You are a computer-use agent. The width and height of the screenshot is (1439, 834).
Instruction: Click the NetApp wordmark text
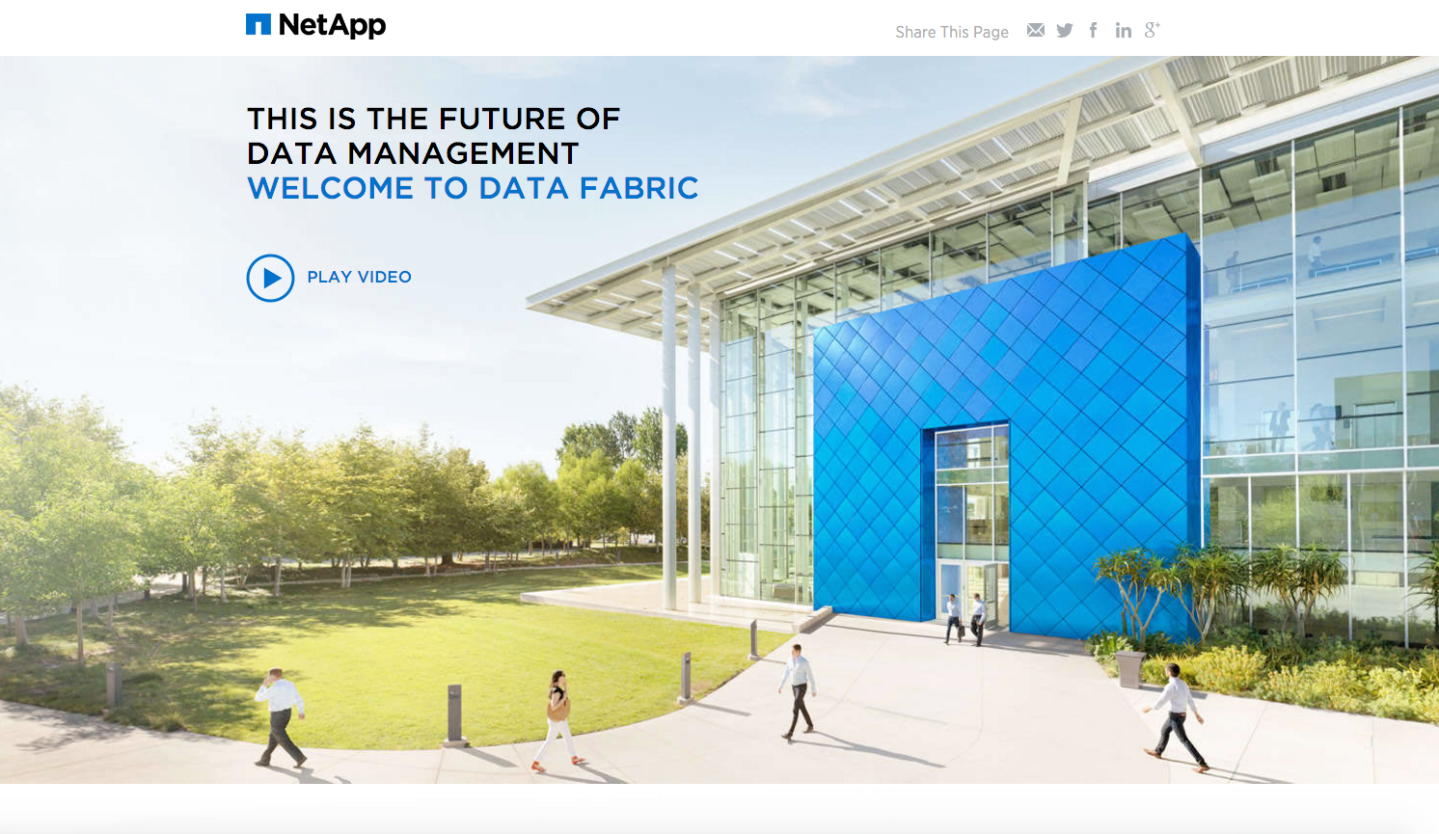(332, 25)
